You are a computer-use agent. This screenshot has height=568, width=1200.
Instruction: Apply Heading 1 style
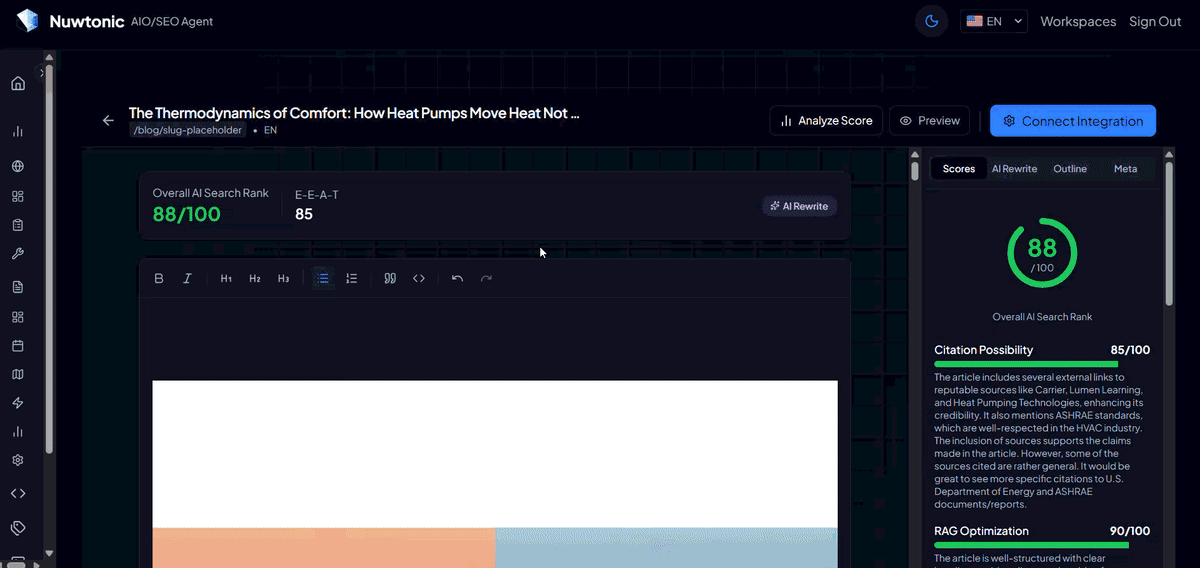[x=226, y=278]
